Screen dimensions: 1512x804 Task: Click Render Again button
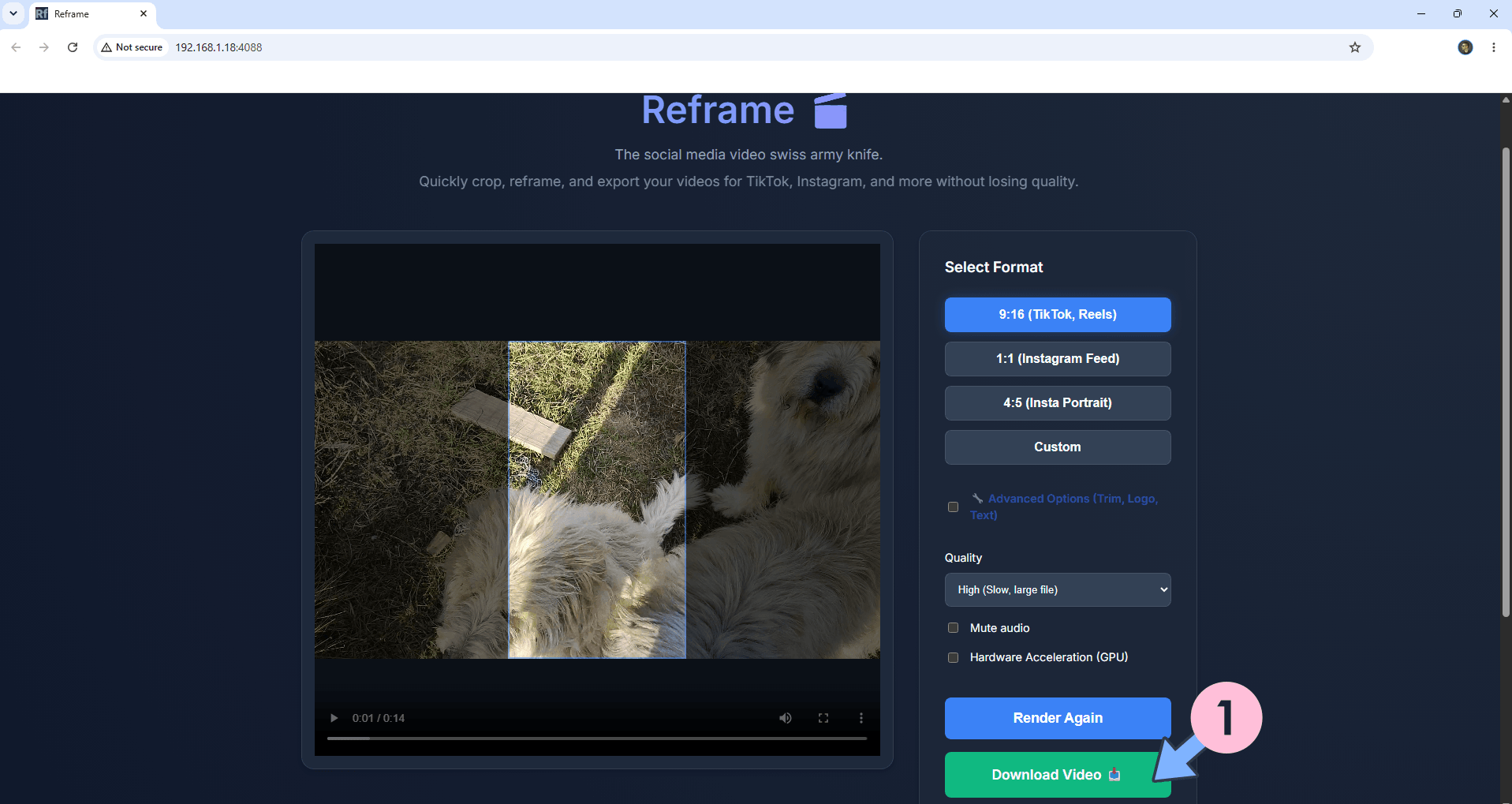[x=1058, y=718]
